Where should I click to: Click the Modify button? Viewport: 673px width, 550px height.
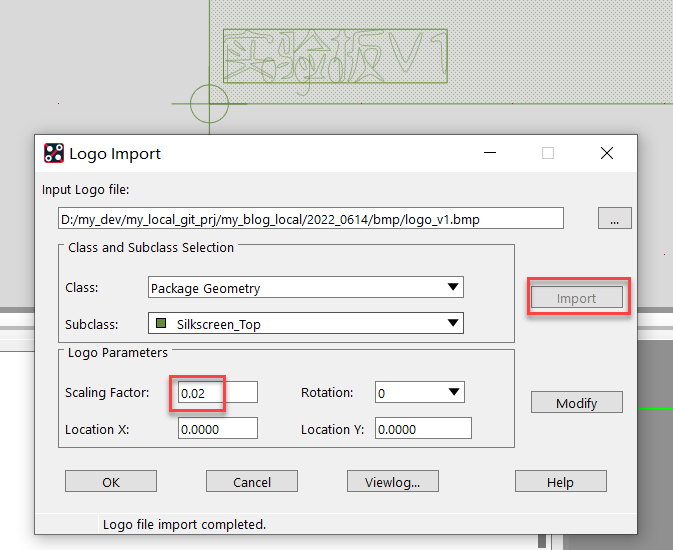click(x=576, y=403)
